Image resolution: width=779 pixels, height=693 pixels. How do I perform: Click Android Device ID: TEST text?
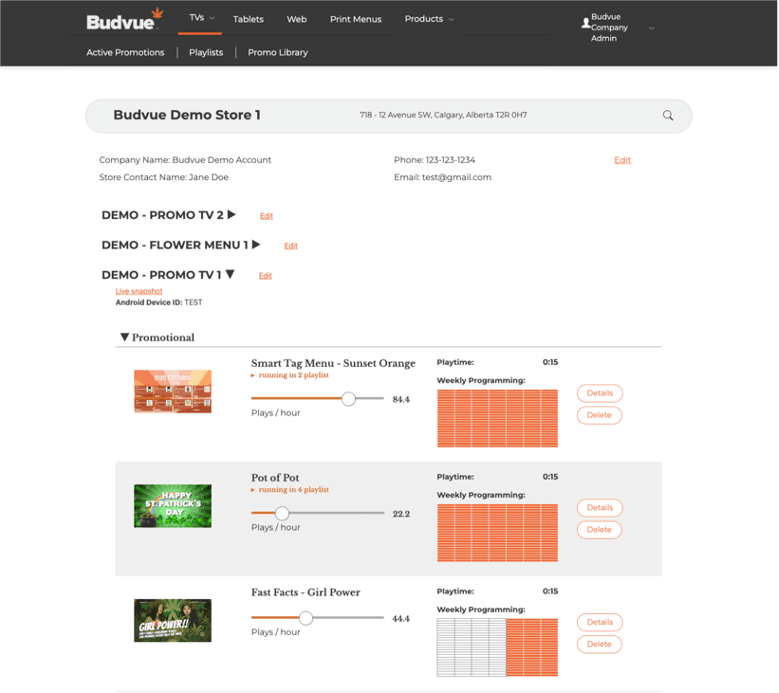point(159,302)
